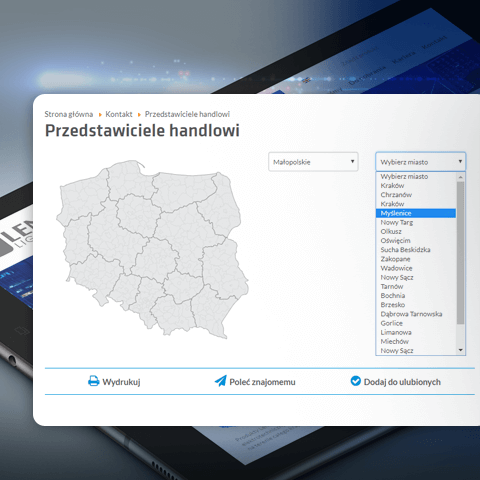Click the Poland map graphic
Image resolution: width=480 pixels, height=480 pixels.
152,249
